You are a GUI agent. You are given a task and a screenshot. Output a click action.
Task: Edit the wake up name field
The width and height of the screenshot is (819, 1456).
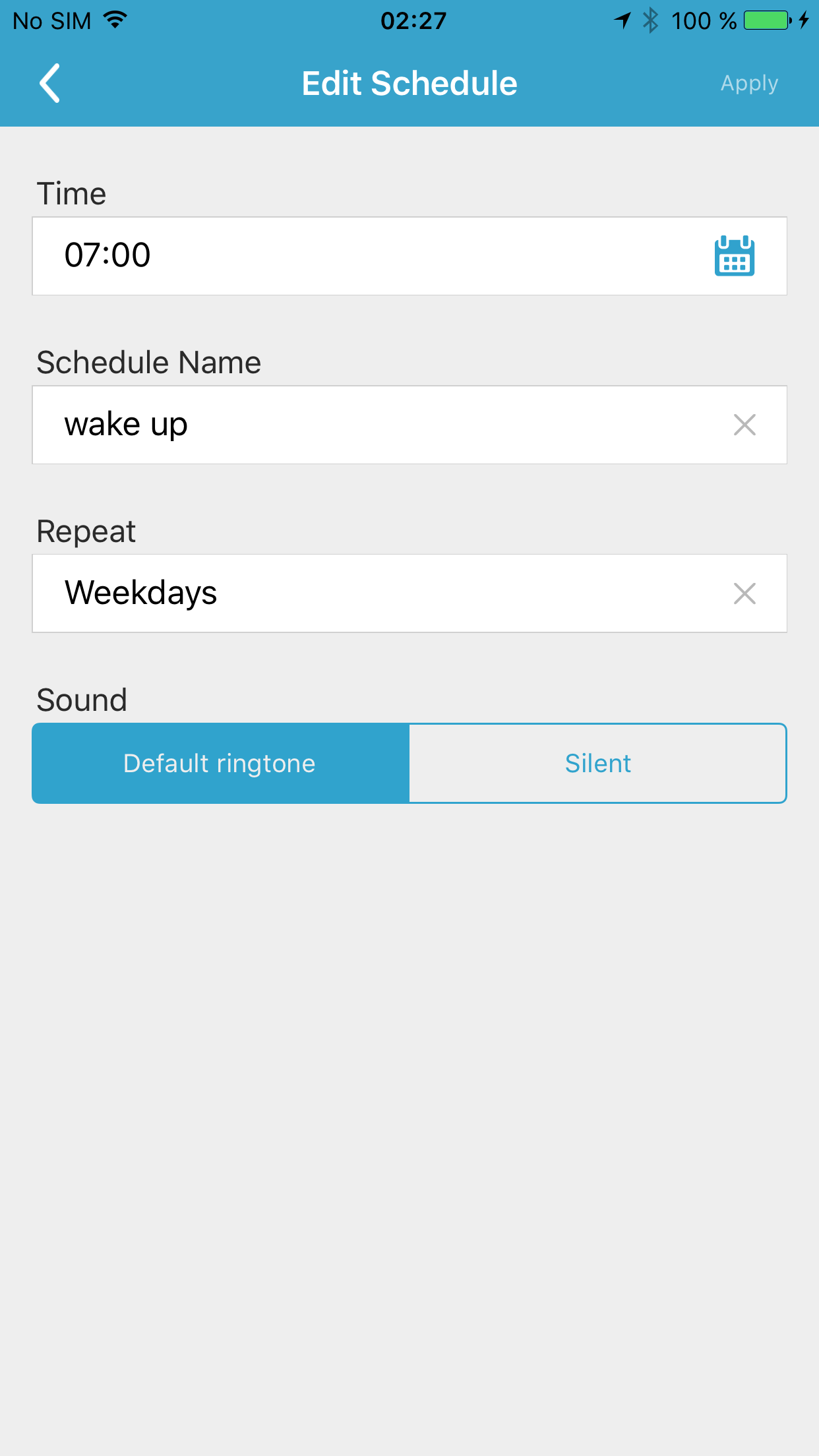click(x=369, y=425)
